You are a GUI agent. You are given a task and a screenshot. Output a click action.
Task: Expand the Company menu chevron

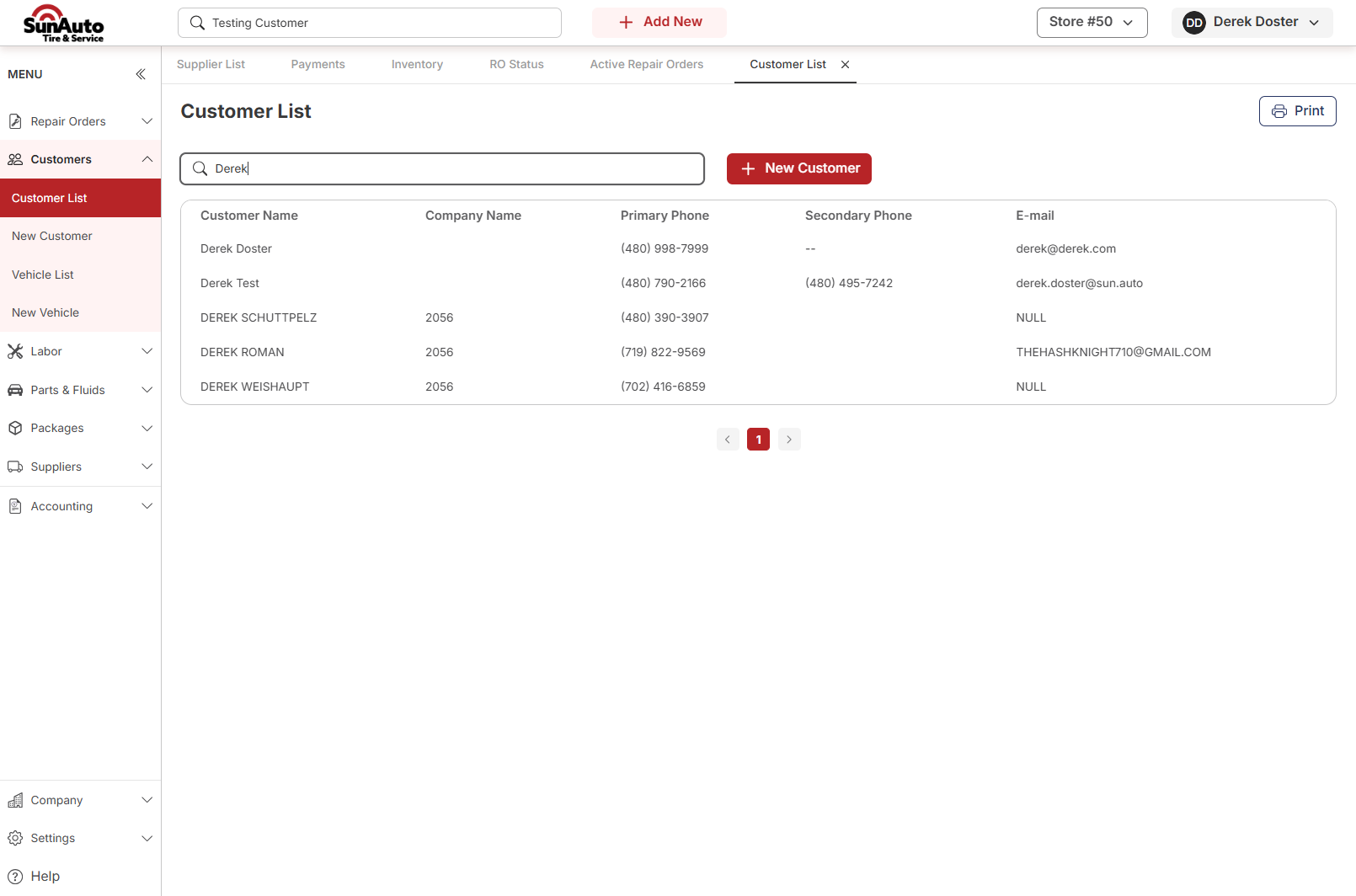point(147,800)
